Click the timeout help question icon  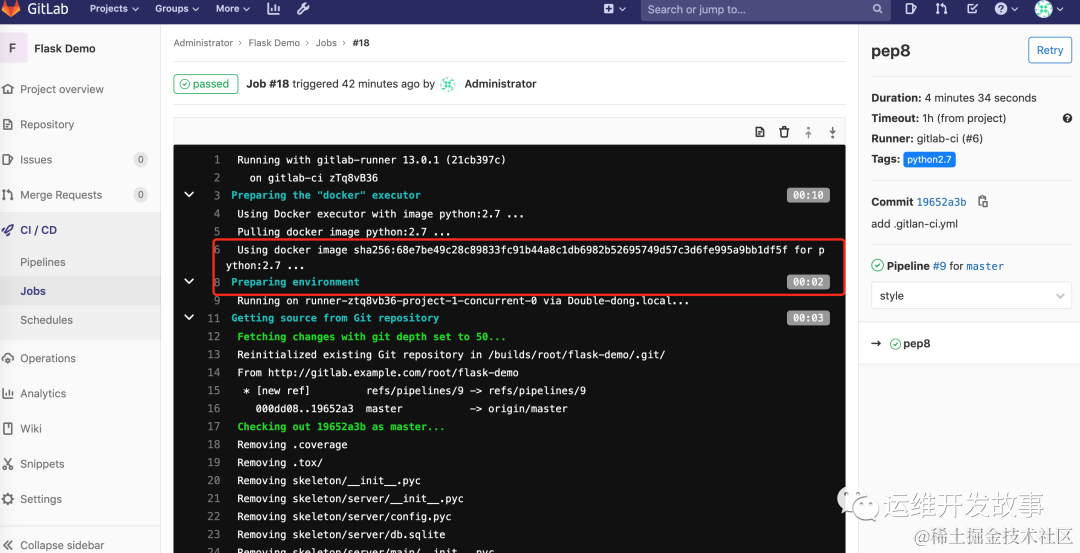click(1067, 118)
